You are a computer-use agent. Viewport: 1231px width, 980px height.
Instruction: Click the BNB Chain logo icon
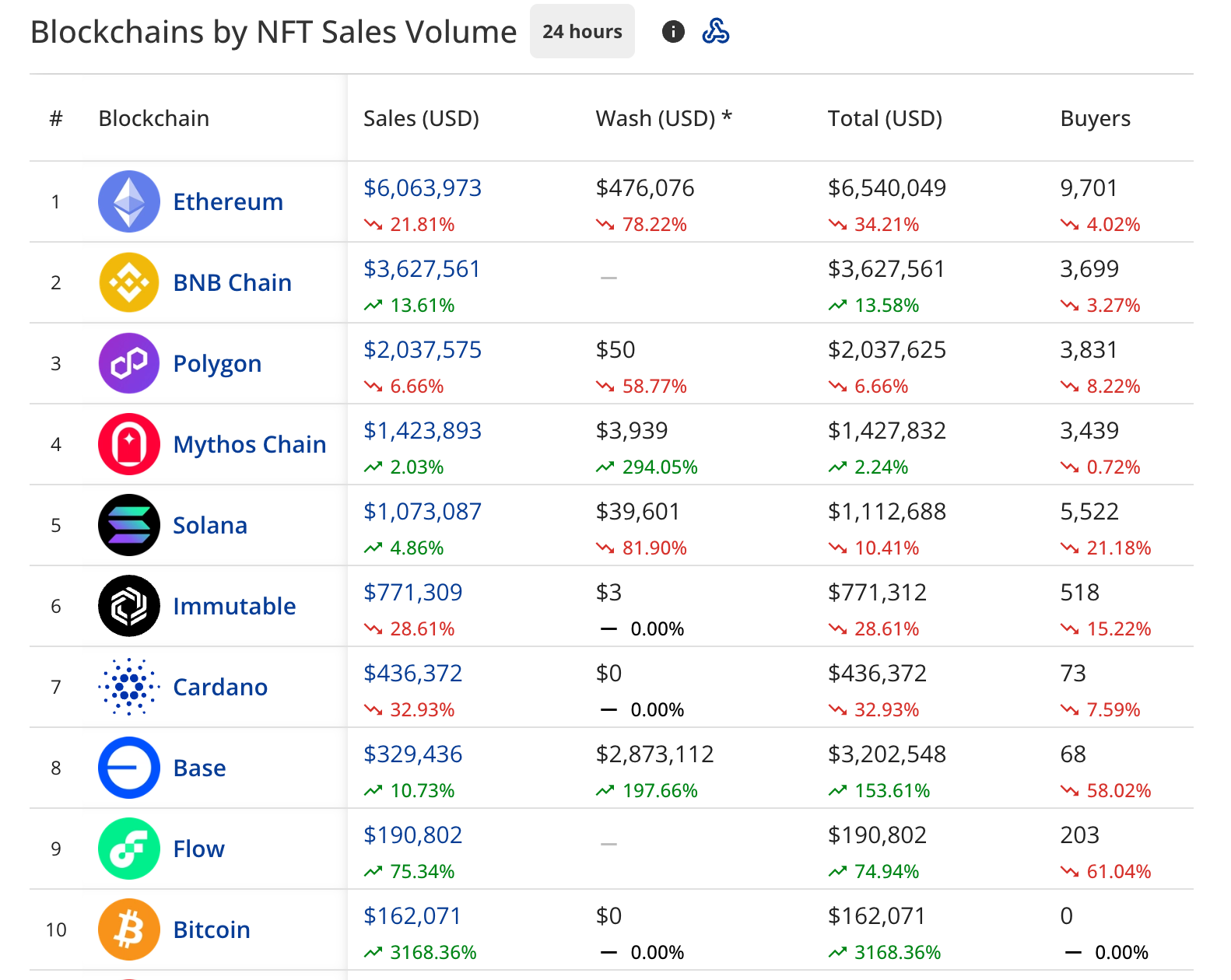(x=129, y=282)
